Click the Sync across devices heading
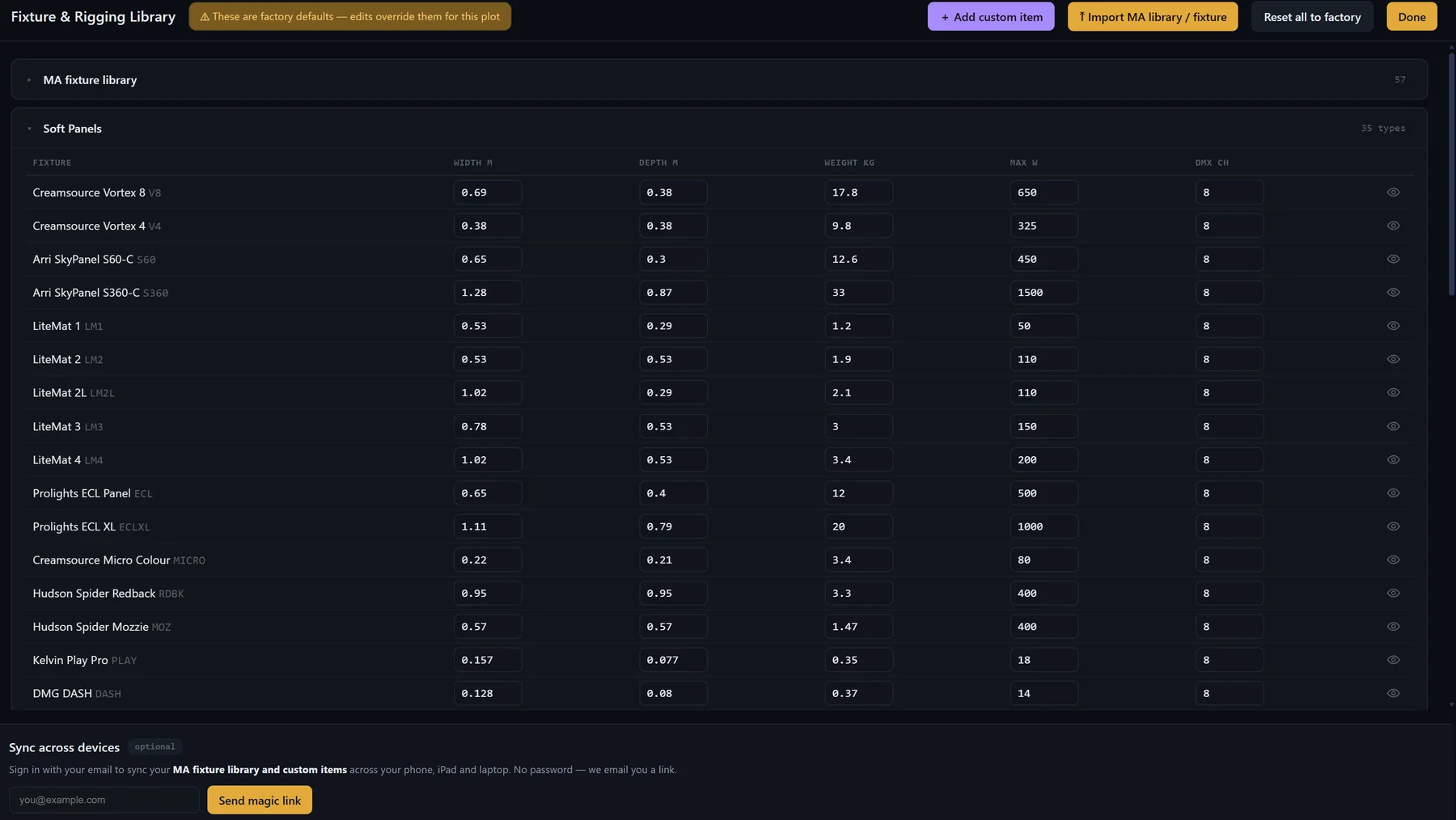 coord(64,747)
